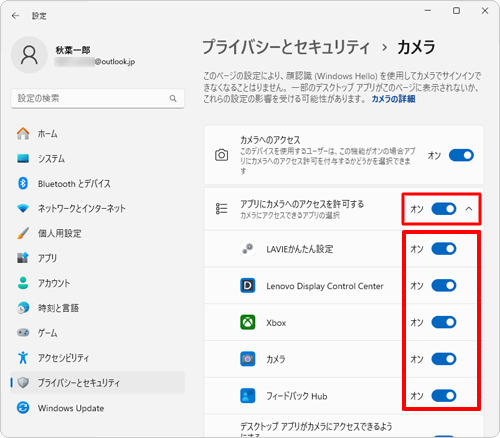Toggle Lenovo Display Control Center camera switch

point(444,286)
